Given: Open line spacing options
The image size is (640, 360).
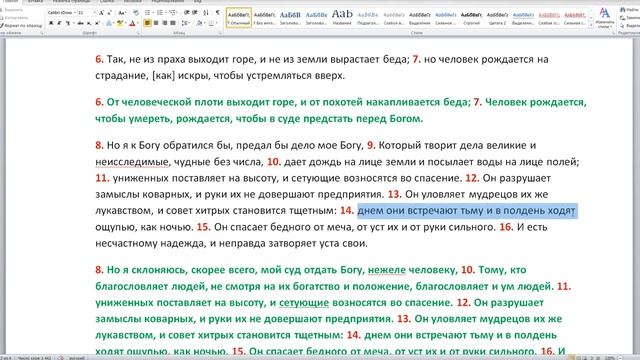Looking at the screenshot, I should [x=185, y=23].
